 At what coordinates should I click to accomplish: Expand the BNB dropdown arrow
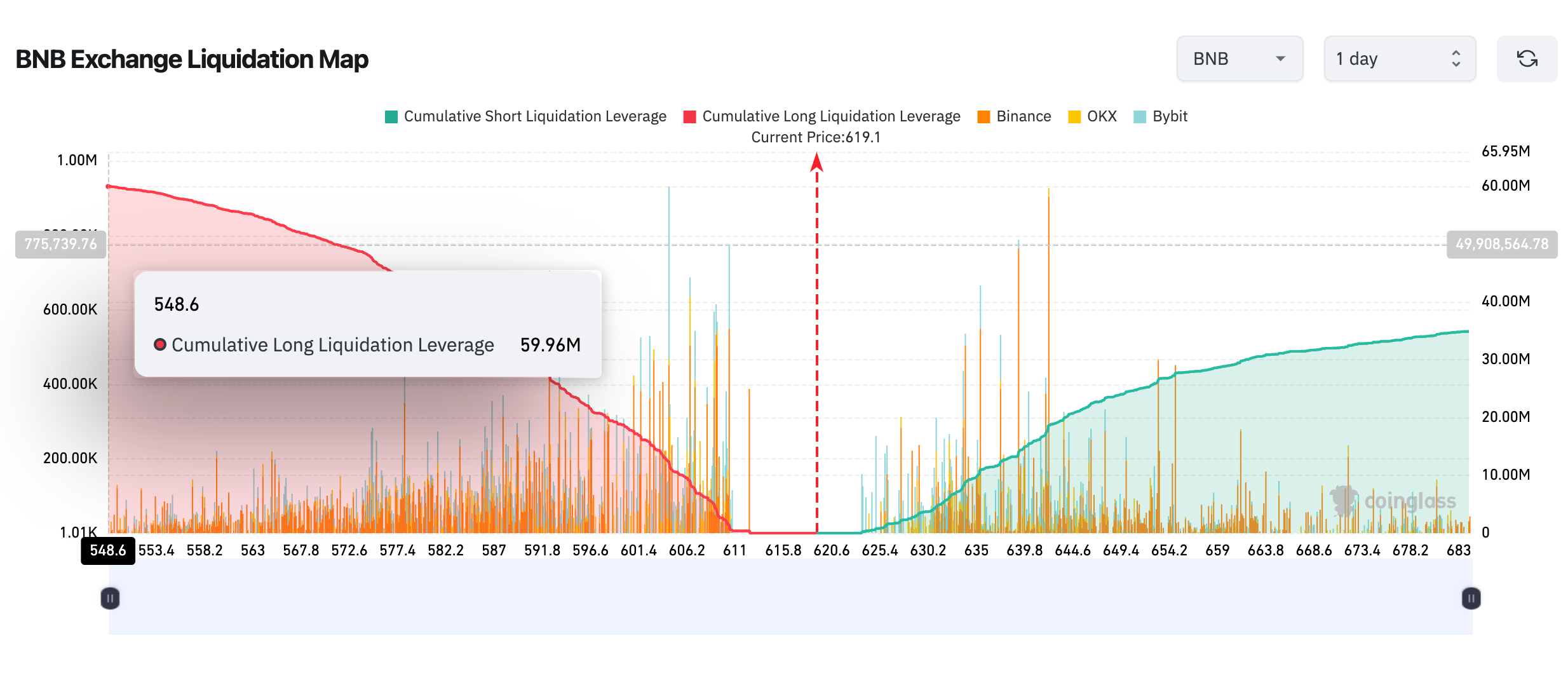tap(1280, 59)
